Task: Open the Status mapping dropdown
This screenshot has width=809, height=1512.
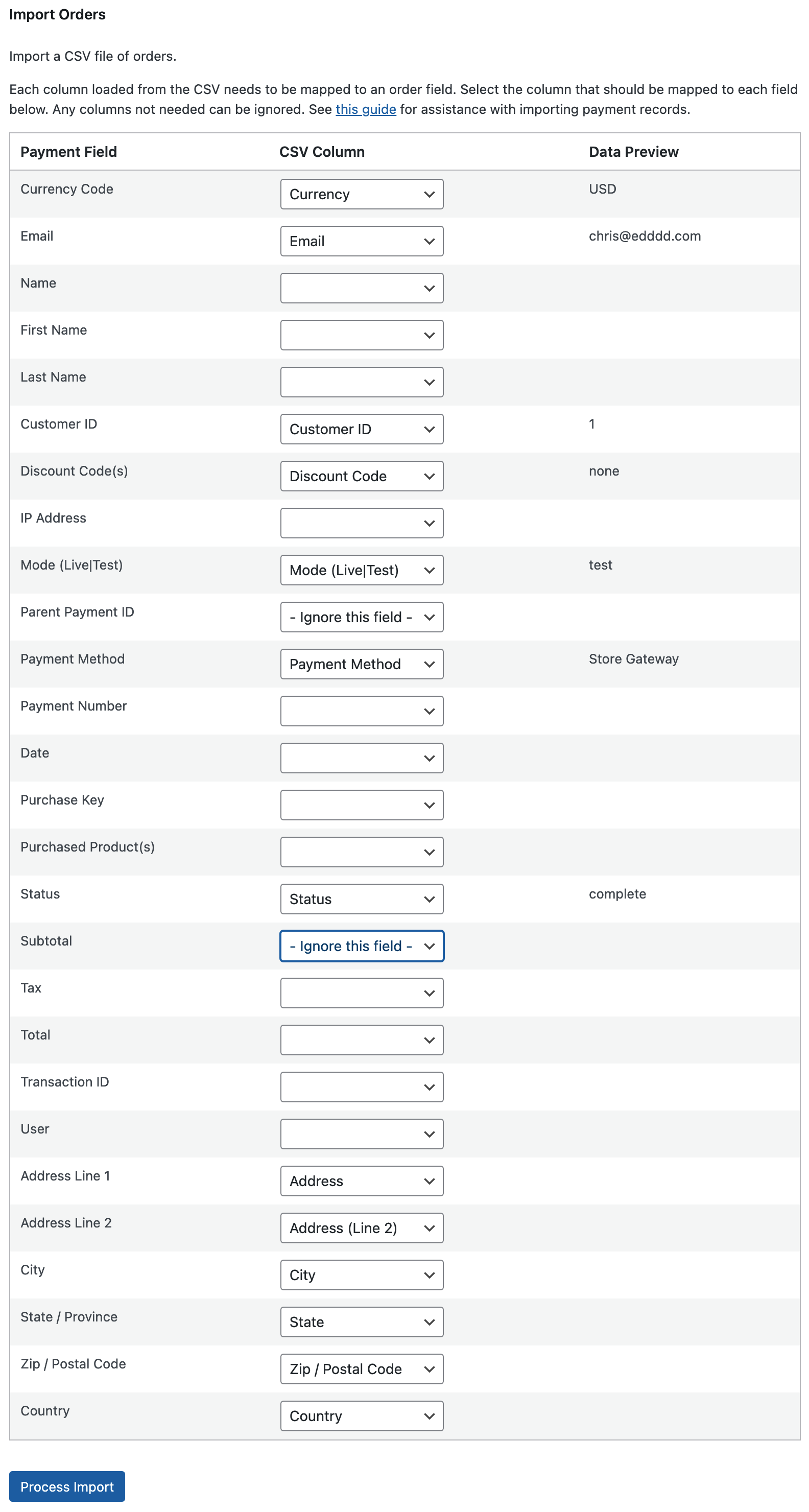Action: pyautogui.click(x=362, y=899)
